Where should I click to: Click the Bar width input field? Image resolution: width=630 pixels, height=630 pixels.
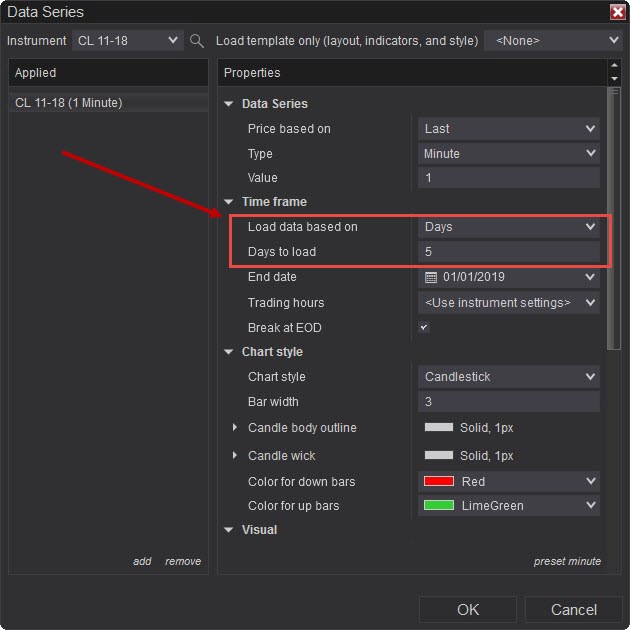click(509, 402)
